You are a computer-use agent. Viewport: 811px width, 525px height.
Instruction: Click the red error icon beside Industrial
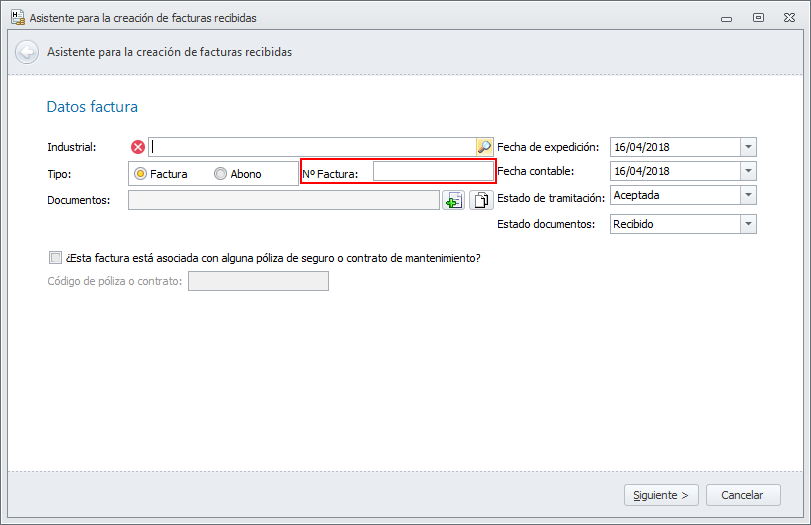[x=138, y=147]
